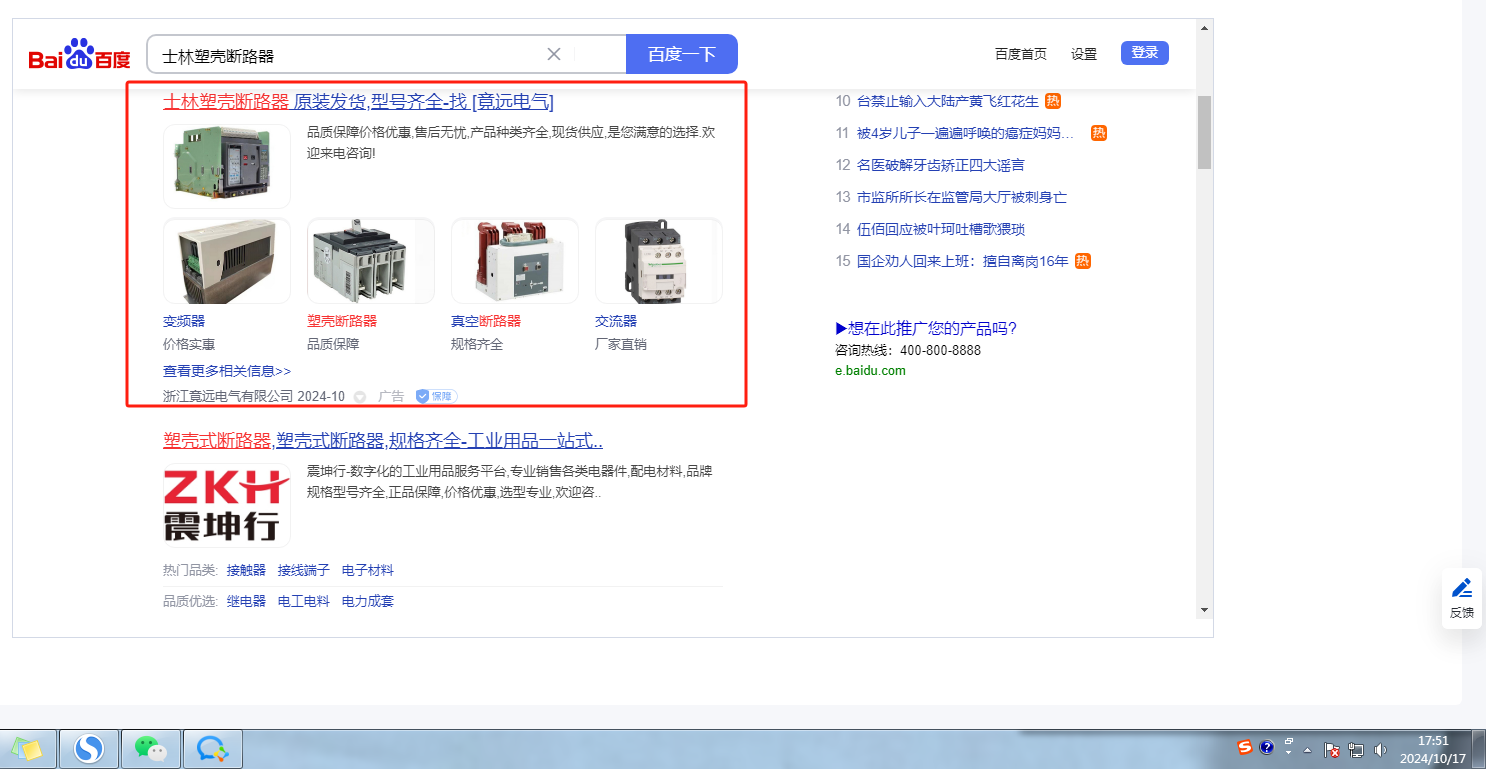The height and width of the screenshot is (769, 1486).
Task: Click the 百度一下 search button
Action: pyautogui.click(x=682, y=54)
